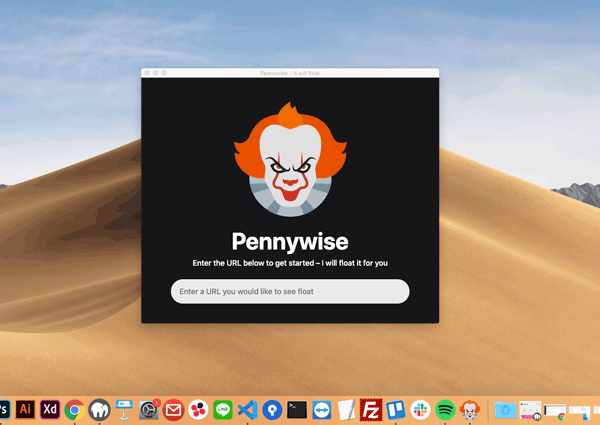
Task: Click the large "Pennywise" heading
Action: click(x=290, y=242)
